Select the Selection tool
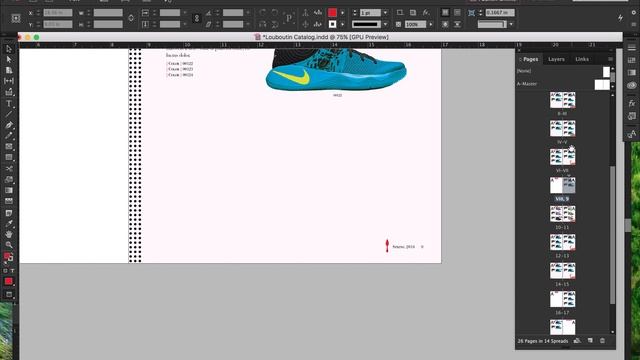Image resolution: width=640 pixels, height=360 pixels. click(x=9, y=49)
